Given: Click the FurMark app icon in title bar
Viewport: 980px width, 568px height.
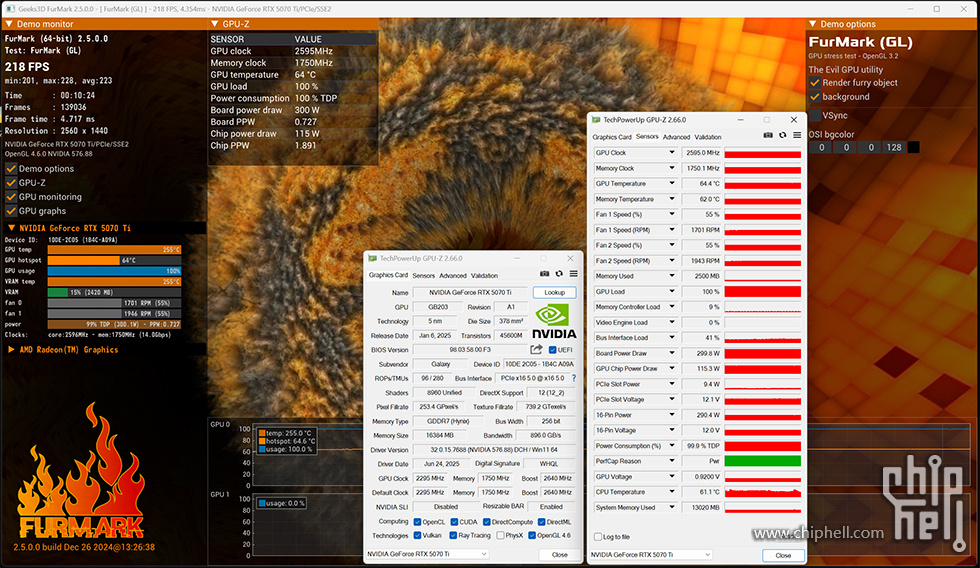Looking at the screenshot, I should point(10,9).
